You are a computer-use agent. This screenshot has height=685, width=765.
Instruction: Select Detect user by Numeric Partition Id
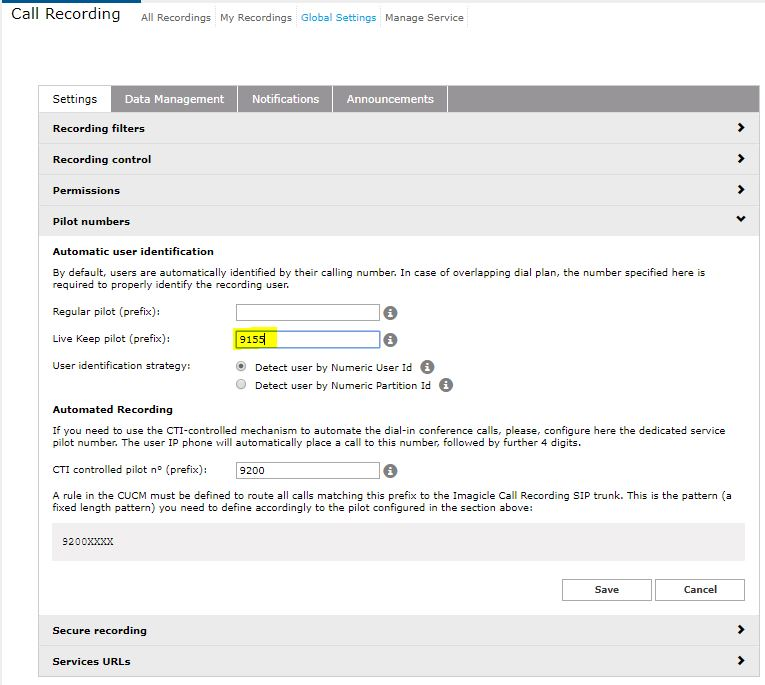pos(240,385)
